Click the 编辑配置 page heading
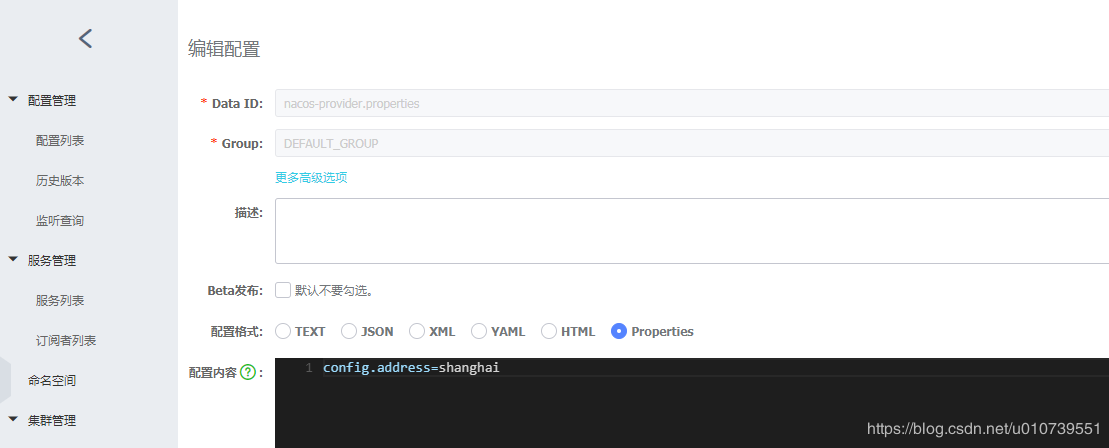 click(224, 49)
